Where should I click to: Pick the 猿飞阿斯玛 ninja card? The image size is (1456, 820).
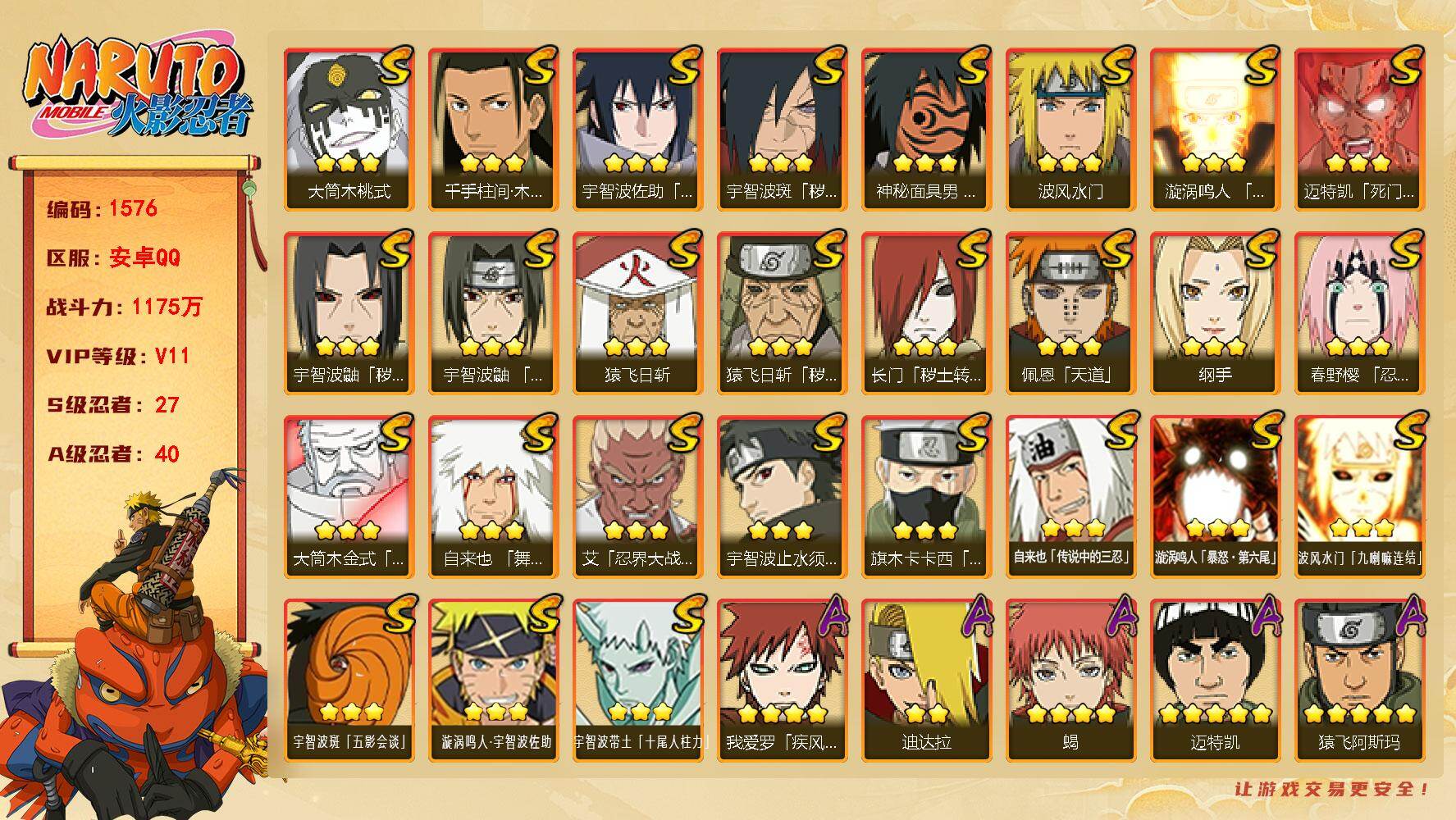pyautogui.click(x=1359, y=680)
